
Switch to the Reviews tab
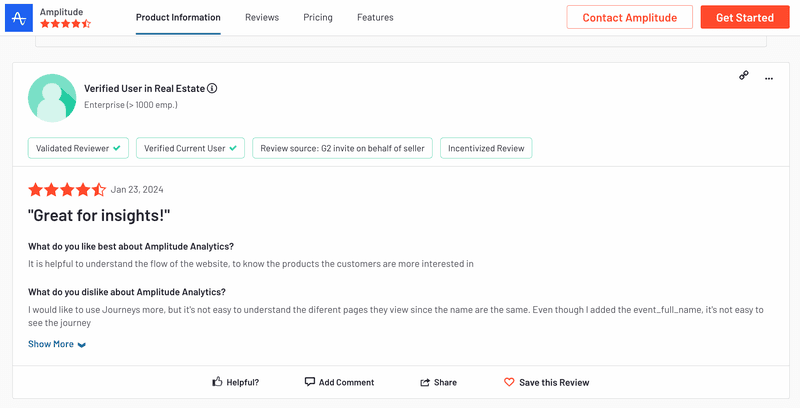tap(262, 17)
